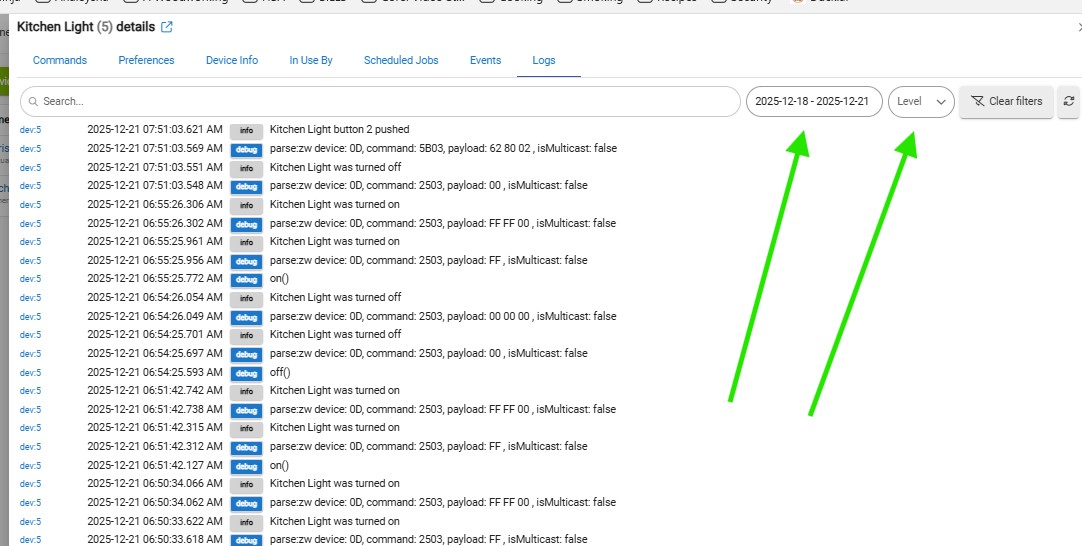Open dev:5 link on 07:51:03.569 AM row
The height and width of the screenshot is (546, 1082).
(30, 148)
